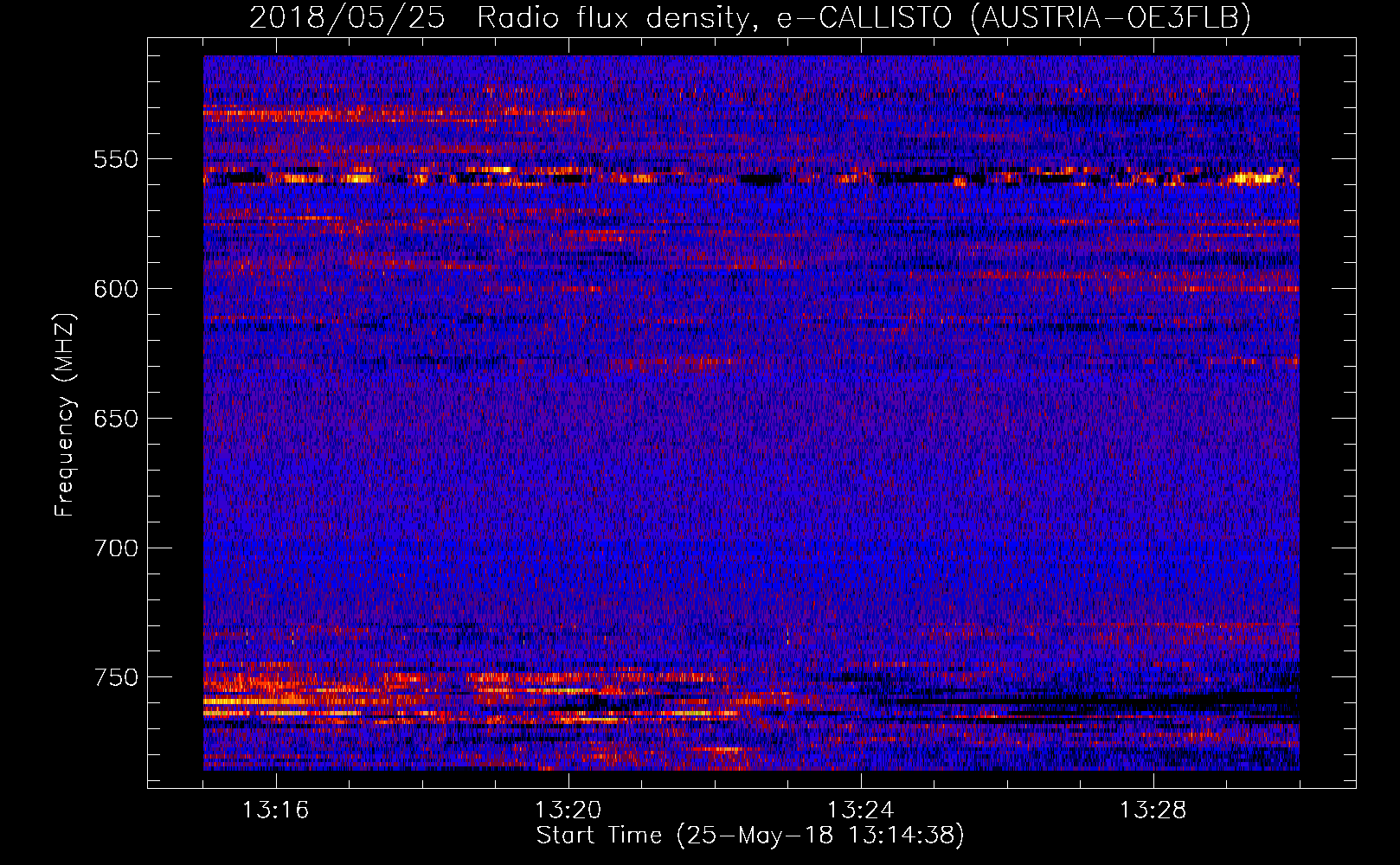Click the 550 frequency axis label

115,160
